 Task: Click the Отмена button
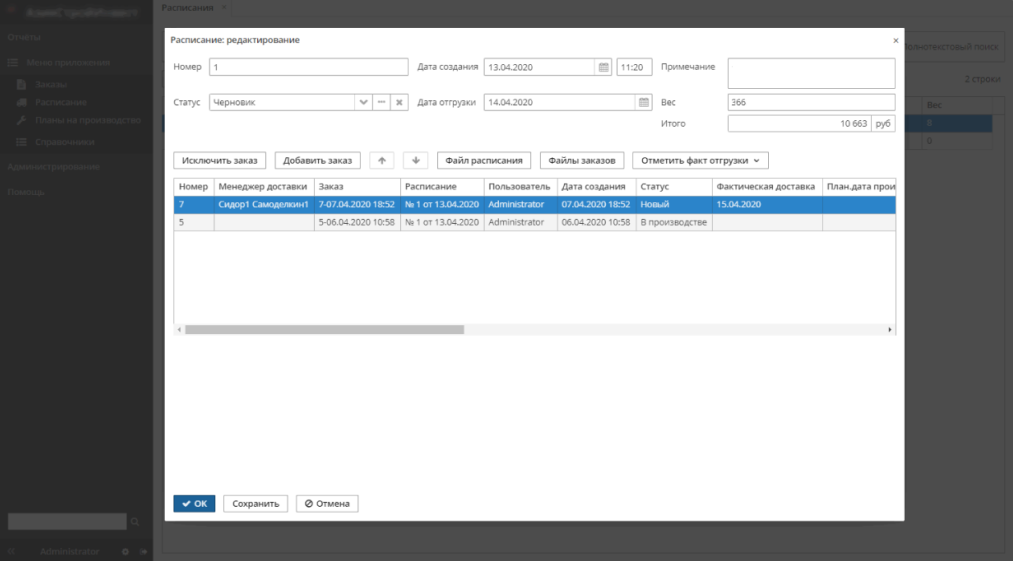(327, 504)
